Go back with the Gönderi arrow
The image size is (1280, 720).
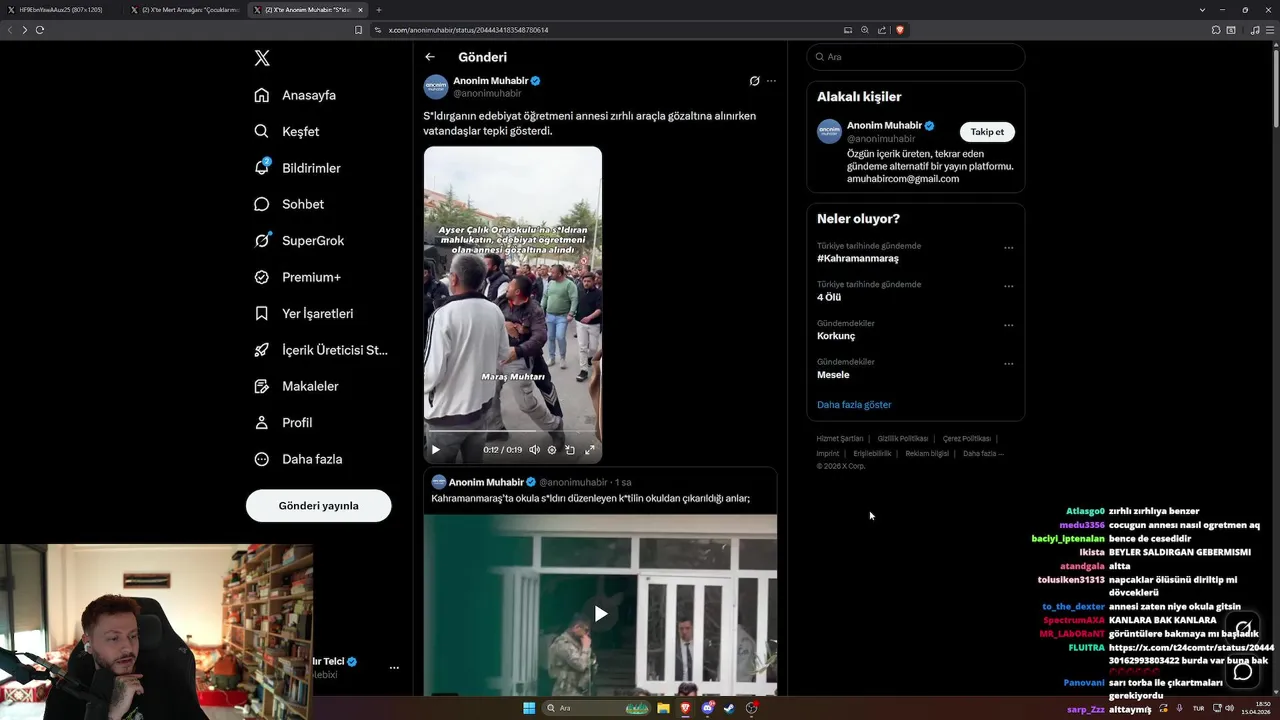coord(430,57)
